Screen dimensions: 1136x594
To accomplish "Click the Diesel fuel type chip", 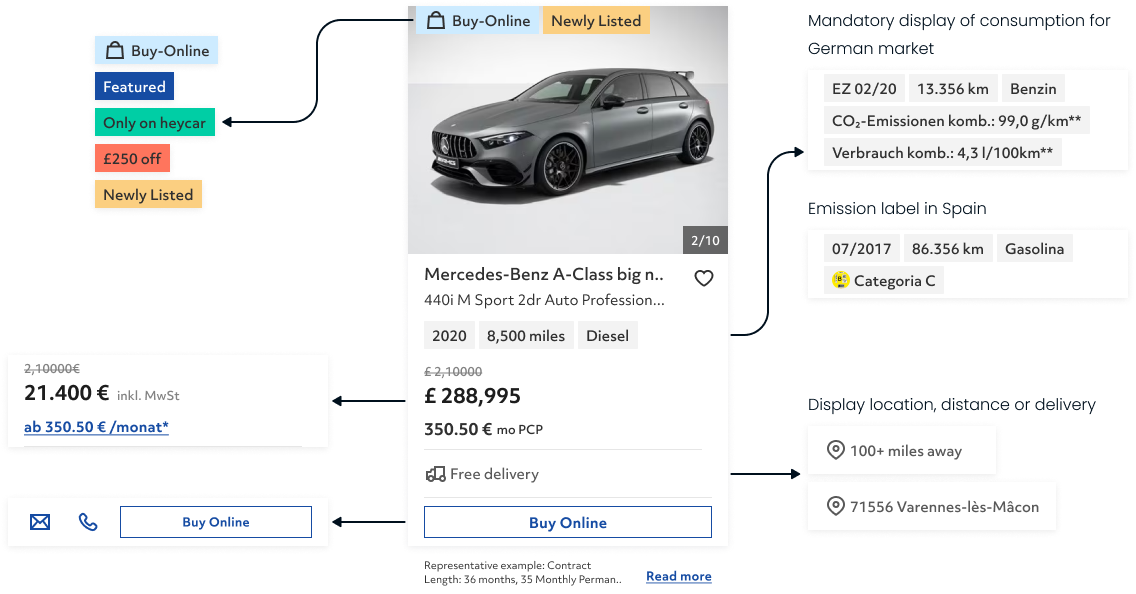I will click(607, 336).
